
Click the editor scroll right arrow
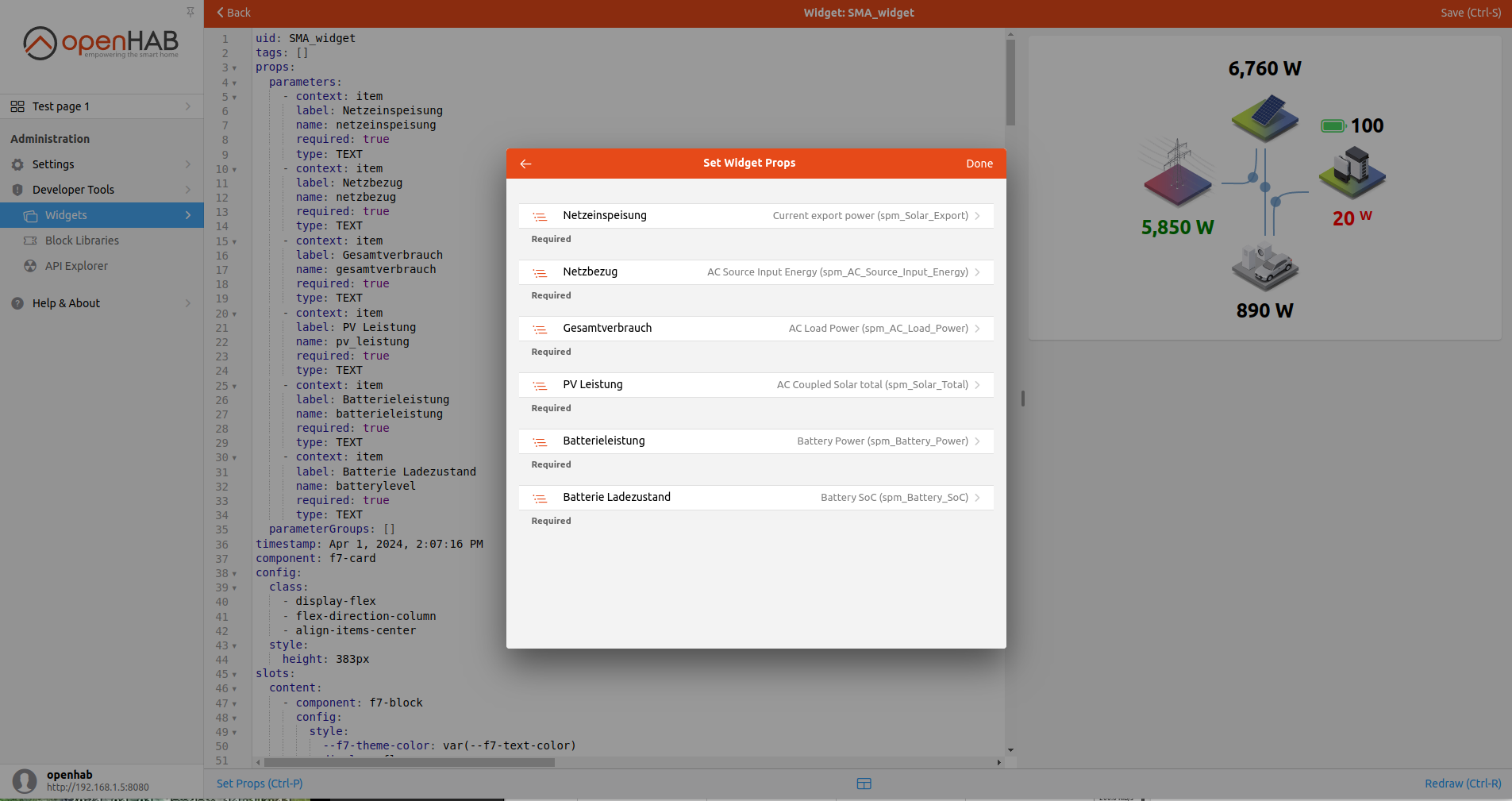coord(998,762)
